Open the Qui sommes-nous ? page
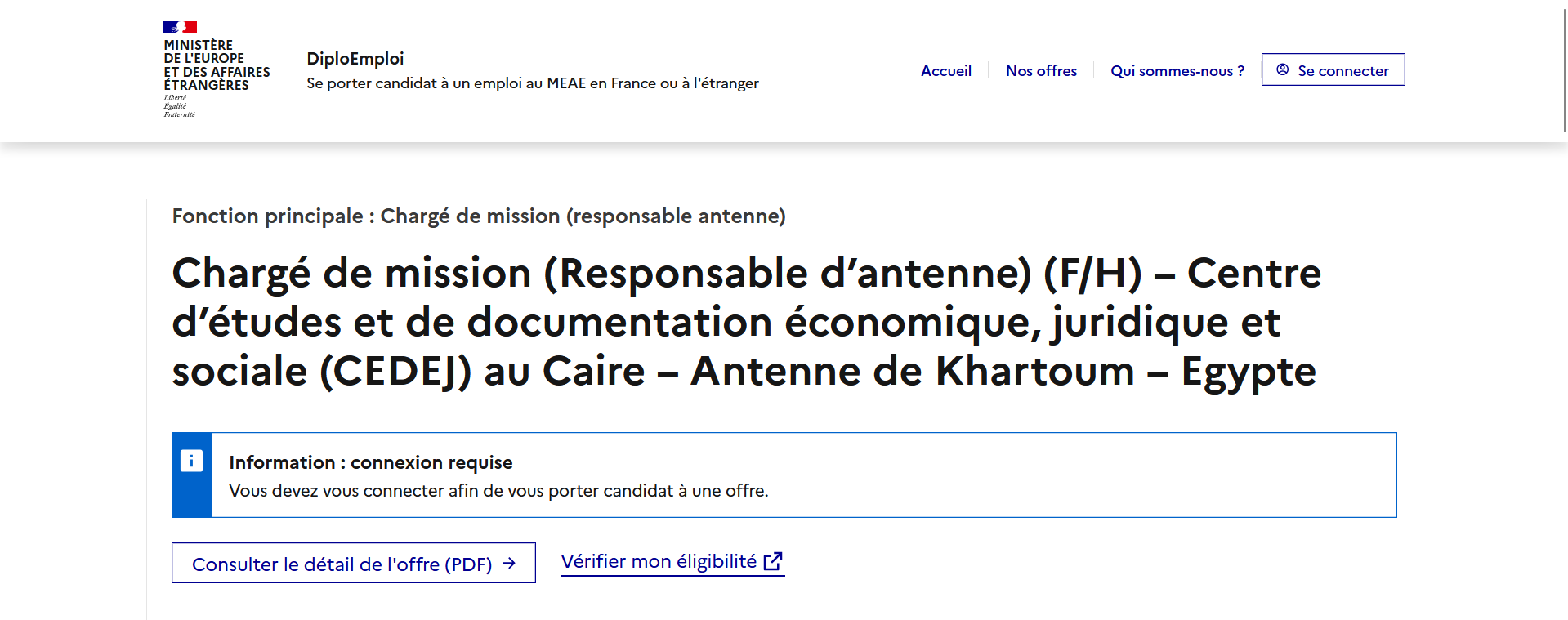1568x620 pixels. click(x=1177, y=71)
